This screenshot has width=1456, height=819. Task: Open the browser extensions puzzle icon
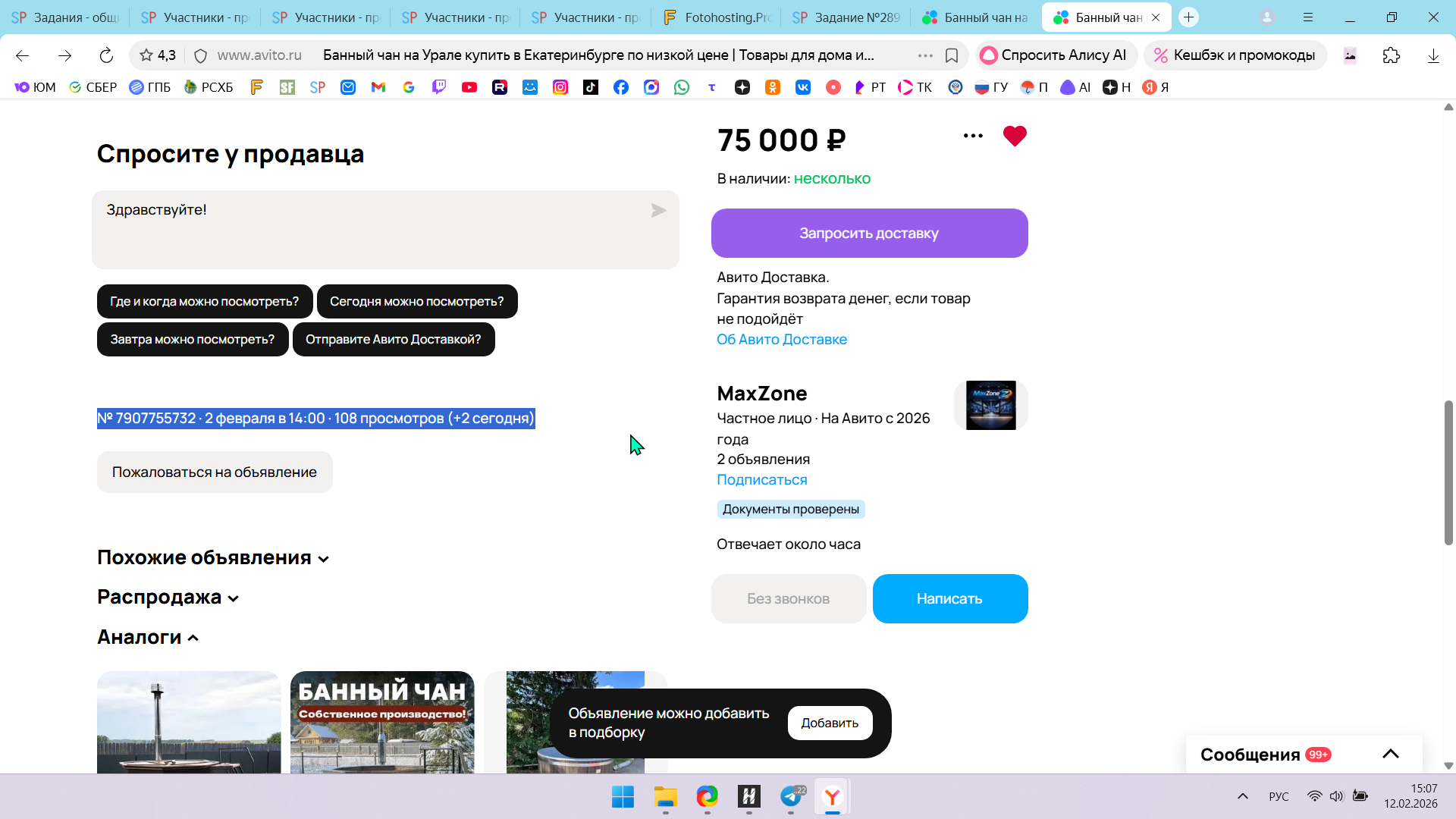click(x=1391, y=55)
